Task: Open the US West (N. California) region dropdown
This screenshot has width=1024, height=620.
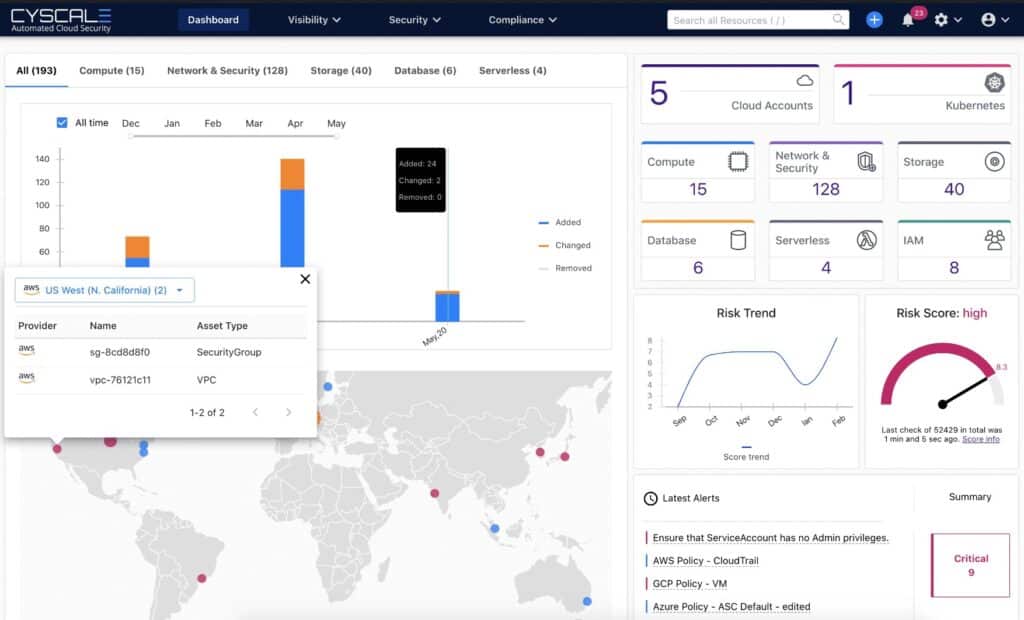Action: (x=104, y=290)
